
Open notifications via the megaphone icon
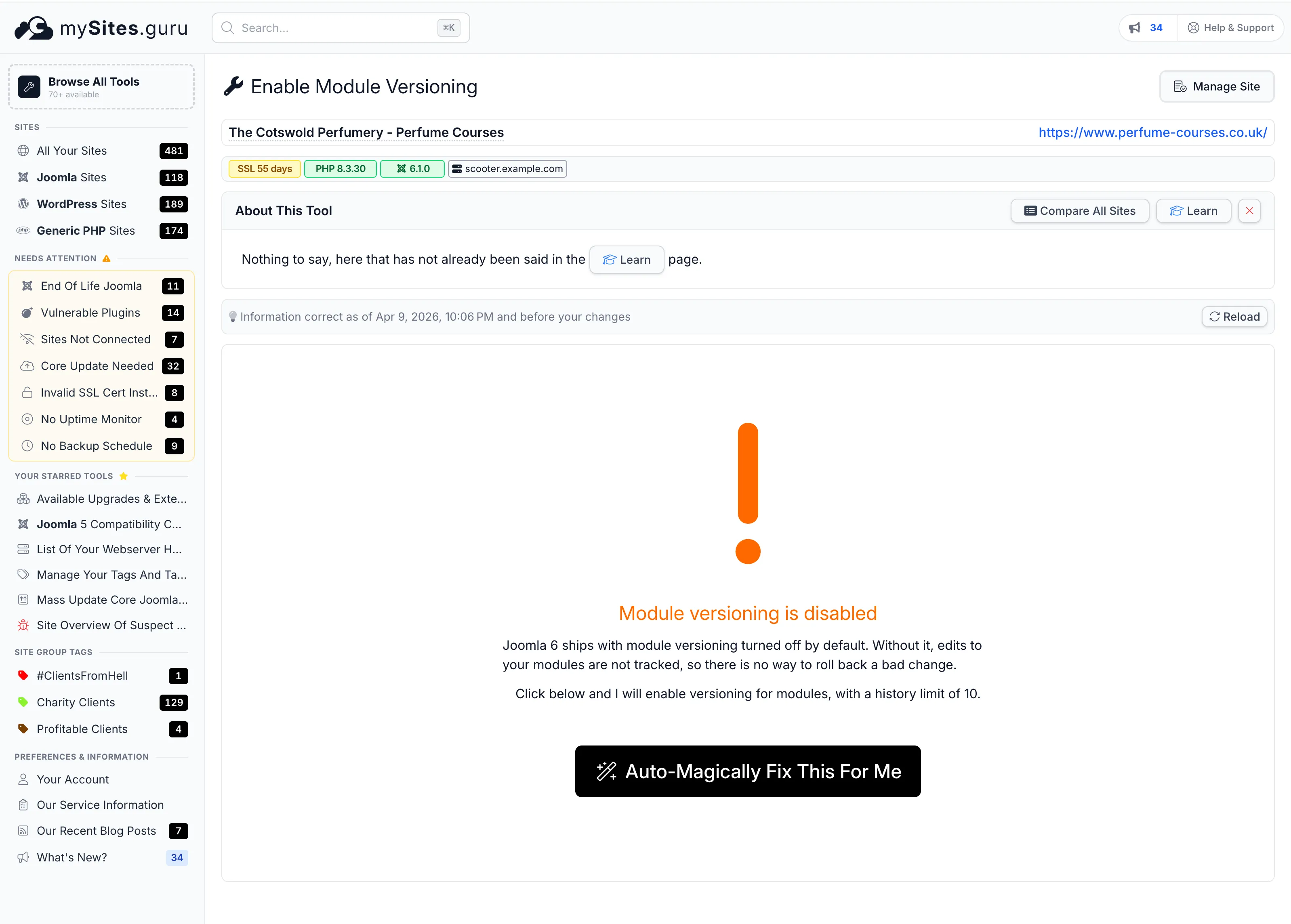pos(1135,27)
